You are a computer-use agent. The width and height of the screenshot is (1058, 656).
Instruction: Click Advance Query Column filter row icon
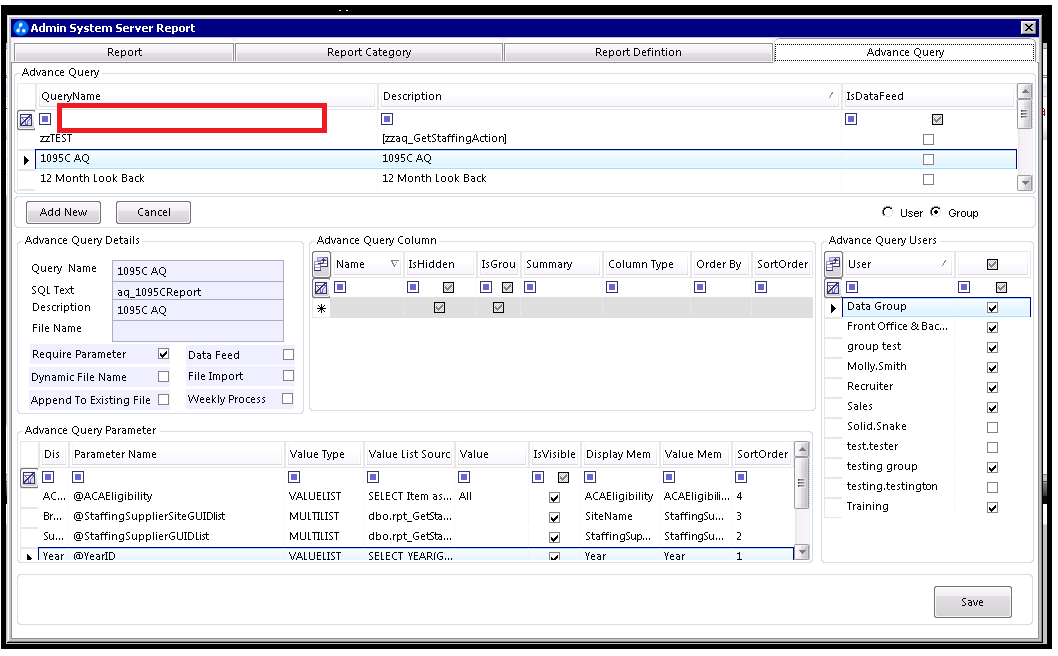[x=321, y=288]
